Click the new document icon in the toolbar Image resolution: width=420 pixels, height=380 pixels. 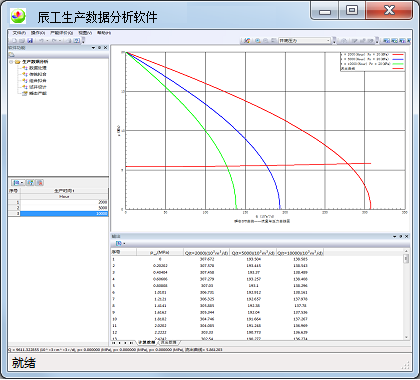click(14, 41)
